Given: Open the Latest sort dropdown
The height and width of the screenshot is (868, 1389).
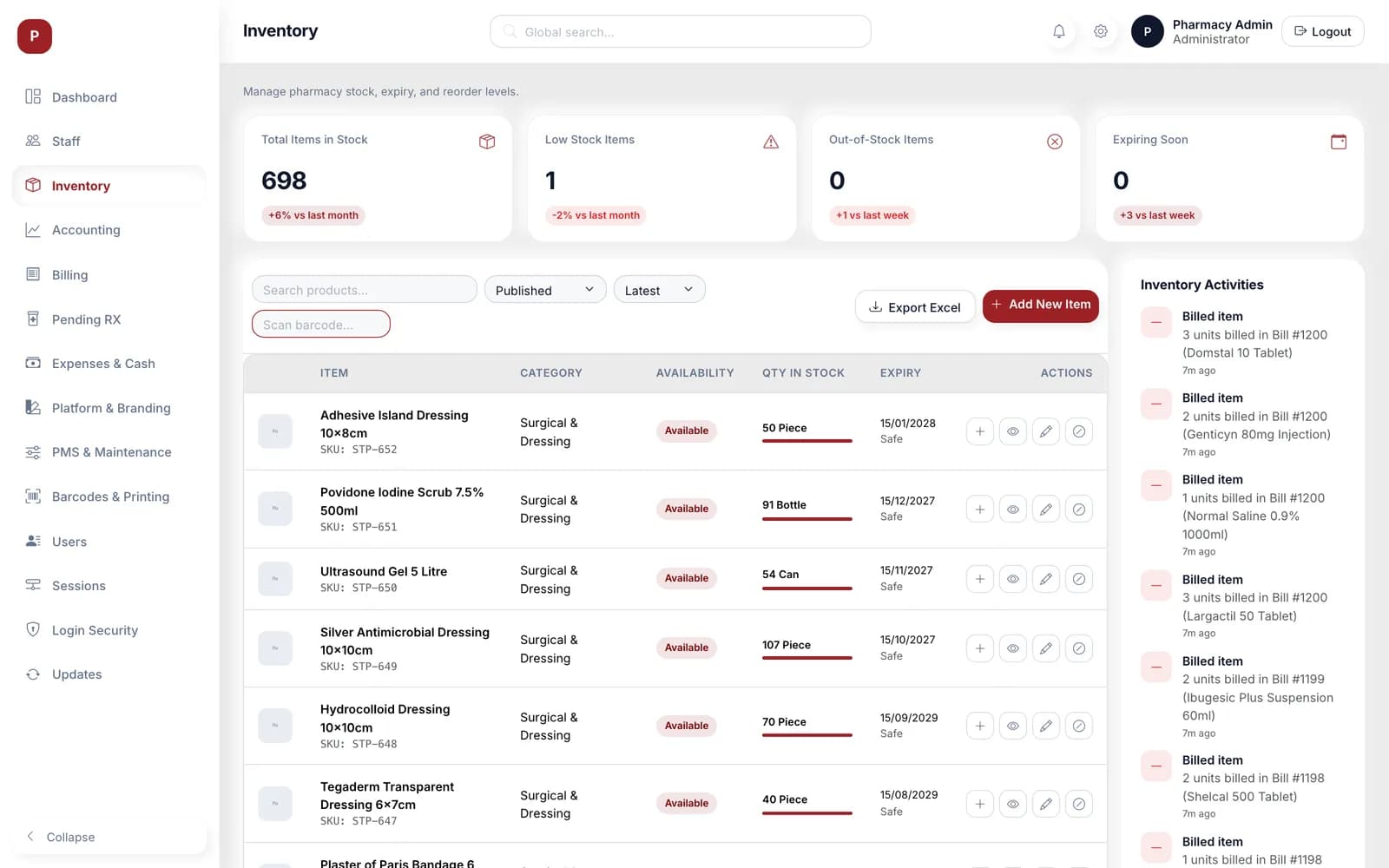Looking at the screenshot, I should [x=659, y=290].
